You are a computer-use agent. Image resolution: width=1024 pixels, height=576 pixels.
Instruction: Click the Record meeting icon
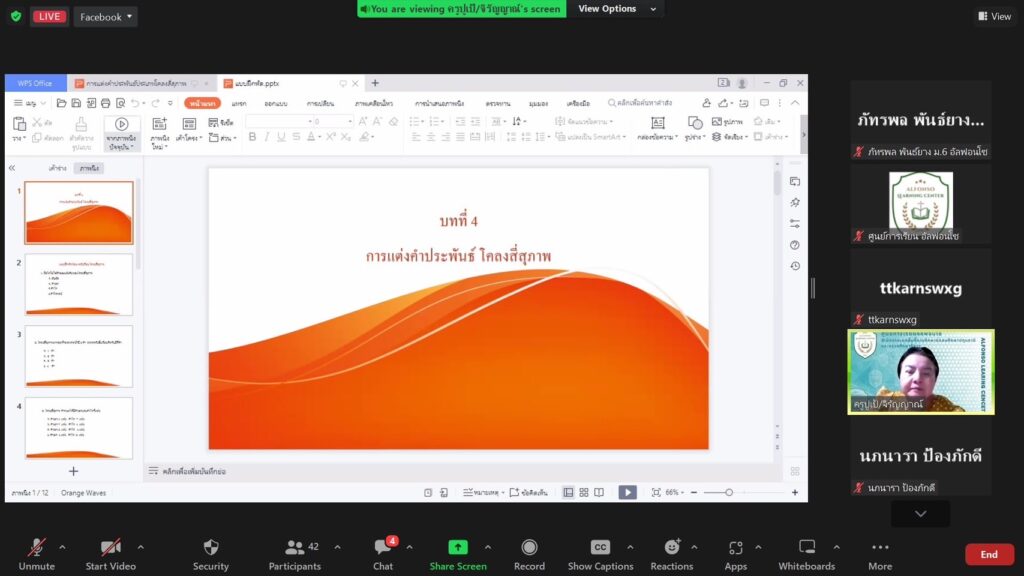(x=529, y=548)
